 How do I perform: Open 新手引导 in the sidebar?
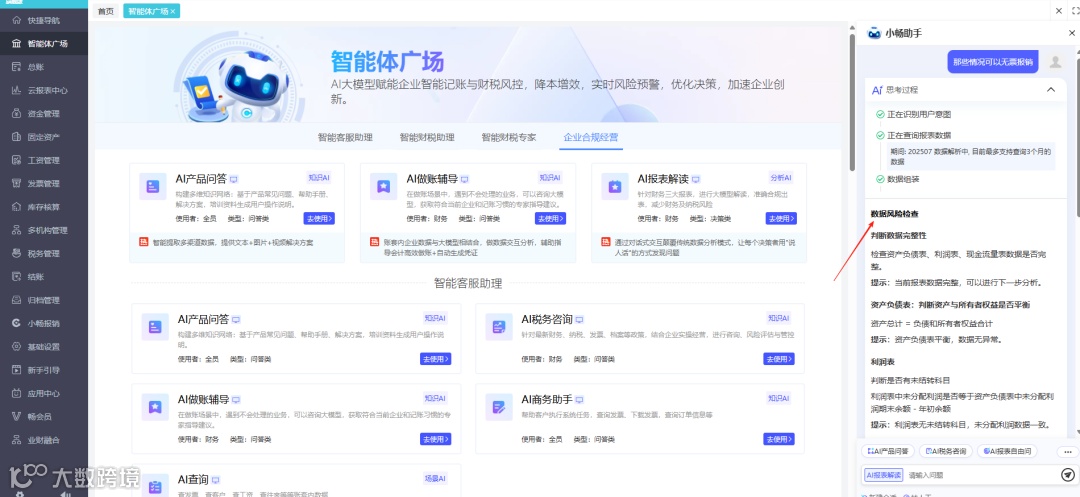[43, 370]
